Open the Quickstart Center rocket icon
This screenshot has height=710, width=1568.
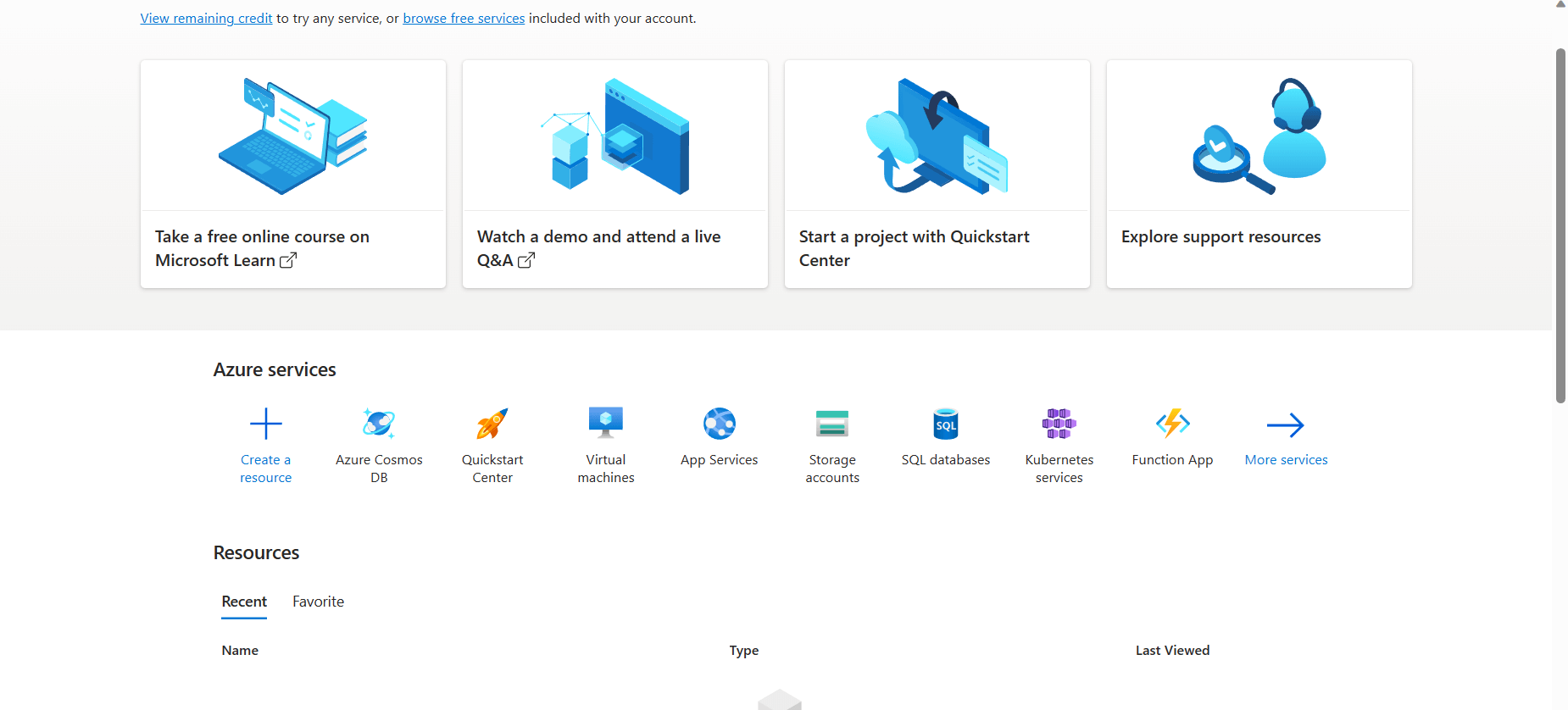(492, 424)
